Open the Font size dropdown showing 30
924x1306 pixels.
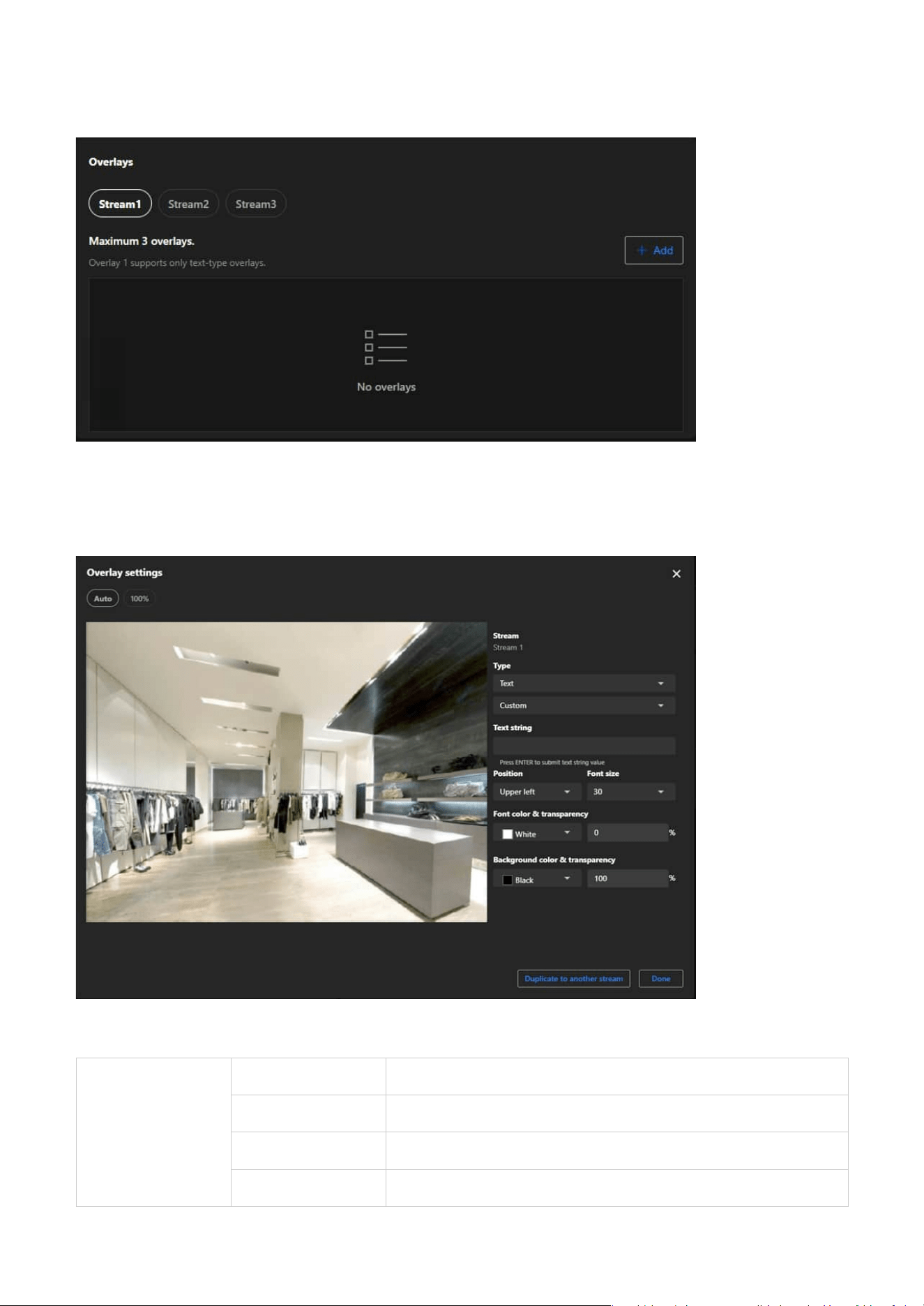pos(631,792)
